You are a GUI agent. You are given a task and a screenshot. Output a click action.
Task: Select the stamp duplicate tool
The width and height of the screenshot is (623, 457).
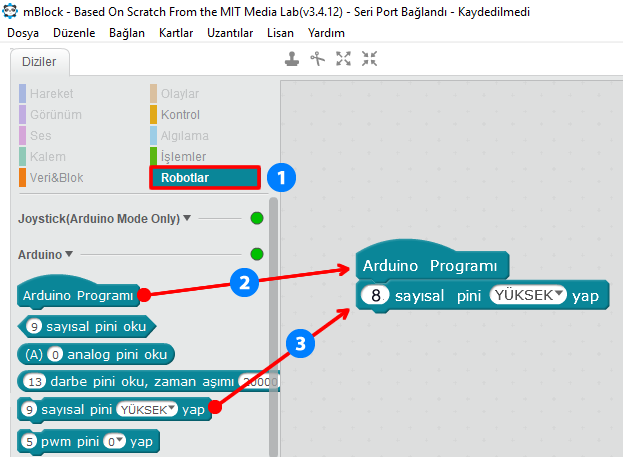coord(292,59)
